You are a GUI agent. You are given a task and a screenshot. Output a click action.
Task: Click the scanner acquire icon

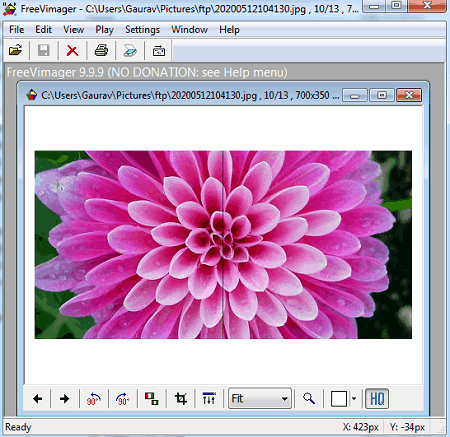(x=130, y=51)
